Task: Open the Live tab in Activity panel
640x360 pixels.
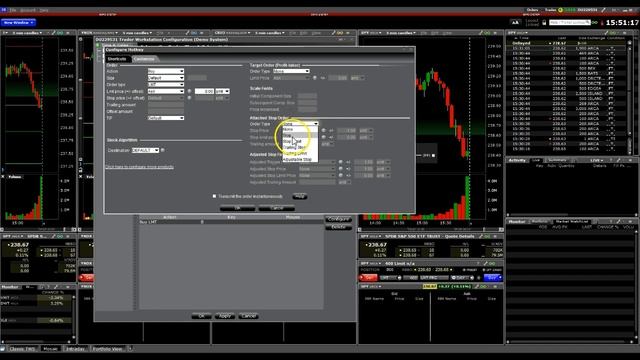Action: tap(536, 160)
